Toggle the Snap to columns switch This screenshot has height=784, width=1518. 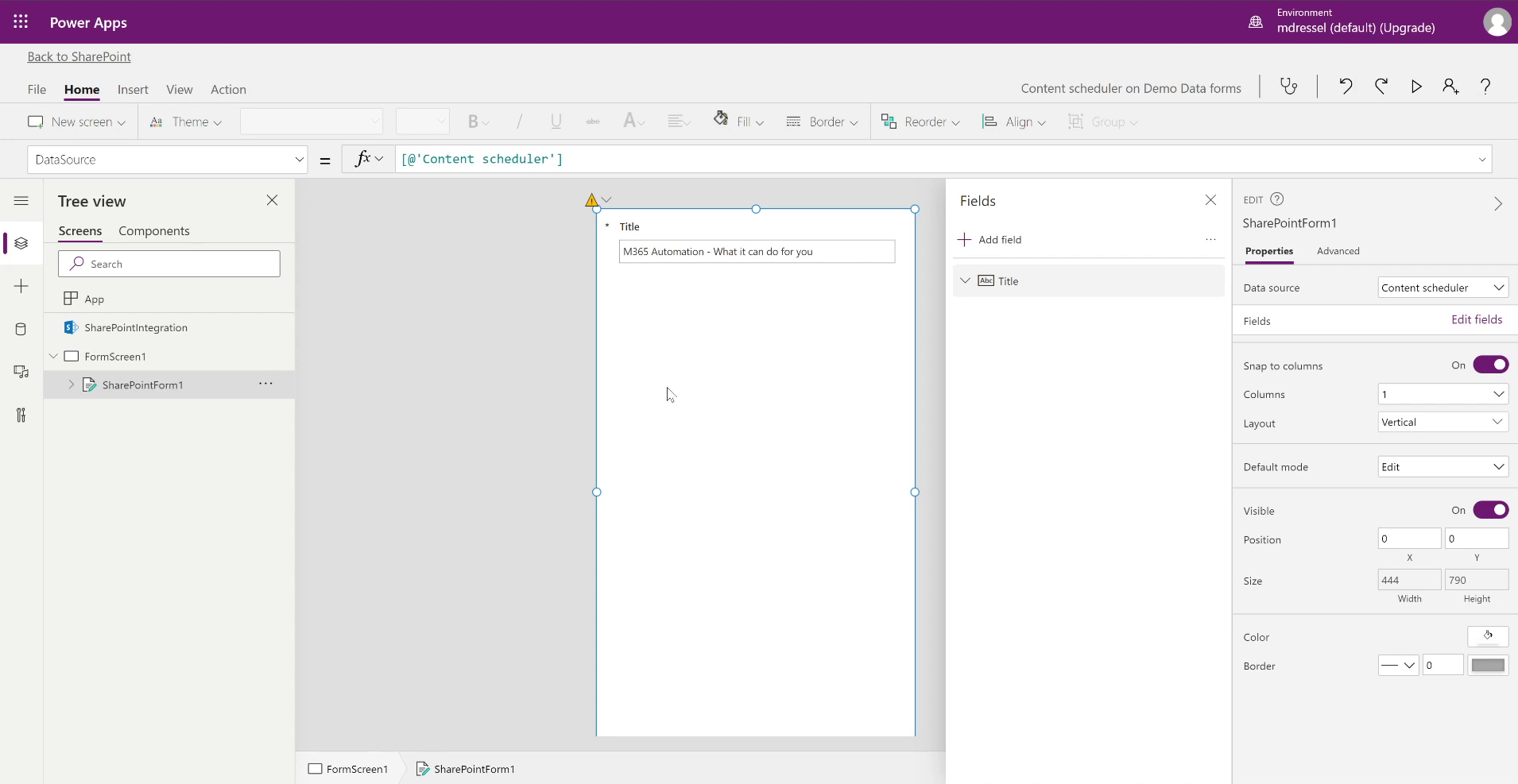[x=1491, y=365]
